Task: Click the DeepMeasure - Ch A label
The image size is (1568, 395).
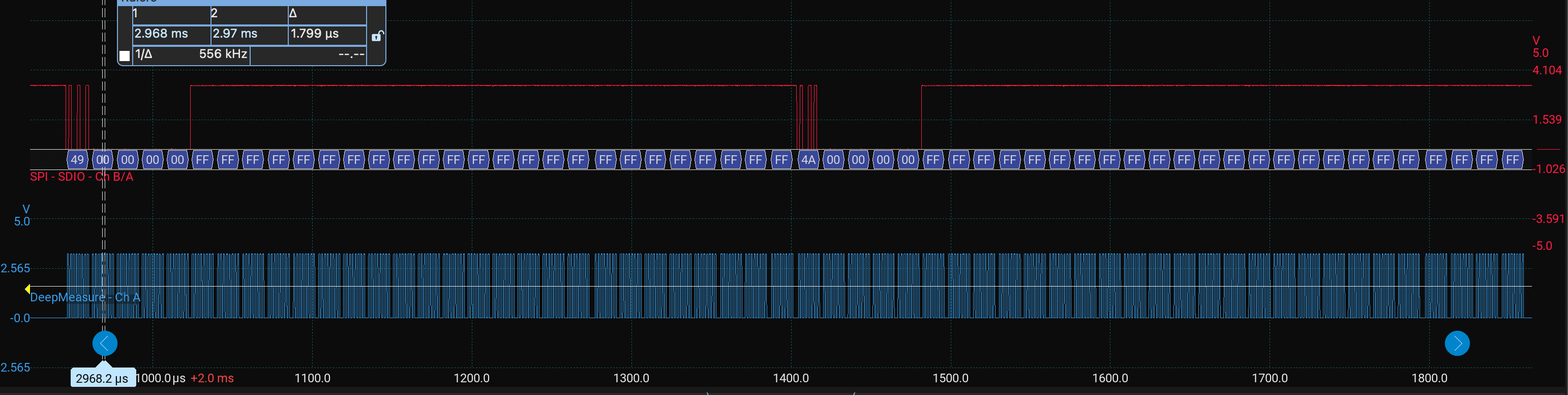Action: (x=85, y=297)
